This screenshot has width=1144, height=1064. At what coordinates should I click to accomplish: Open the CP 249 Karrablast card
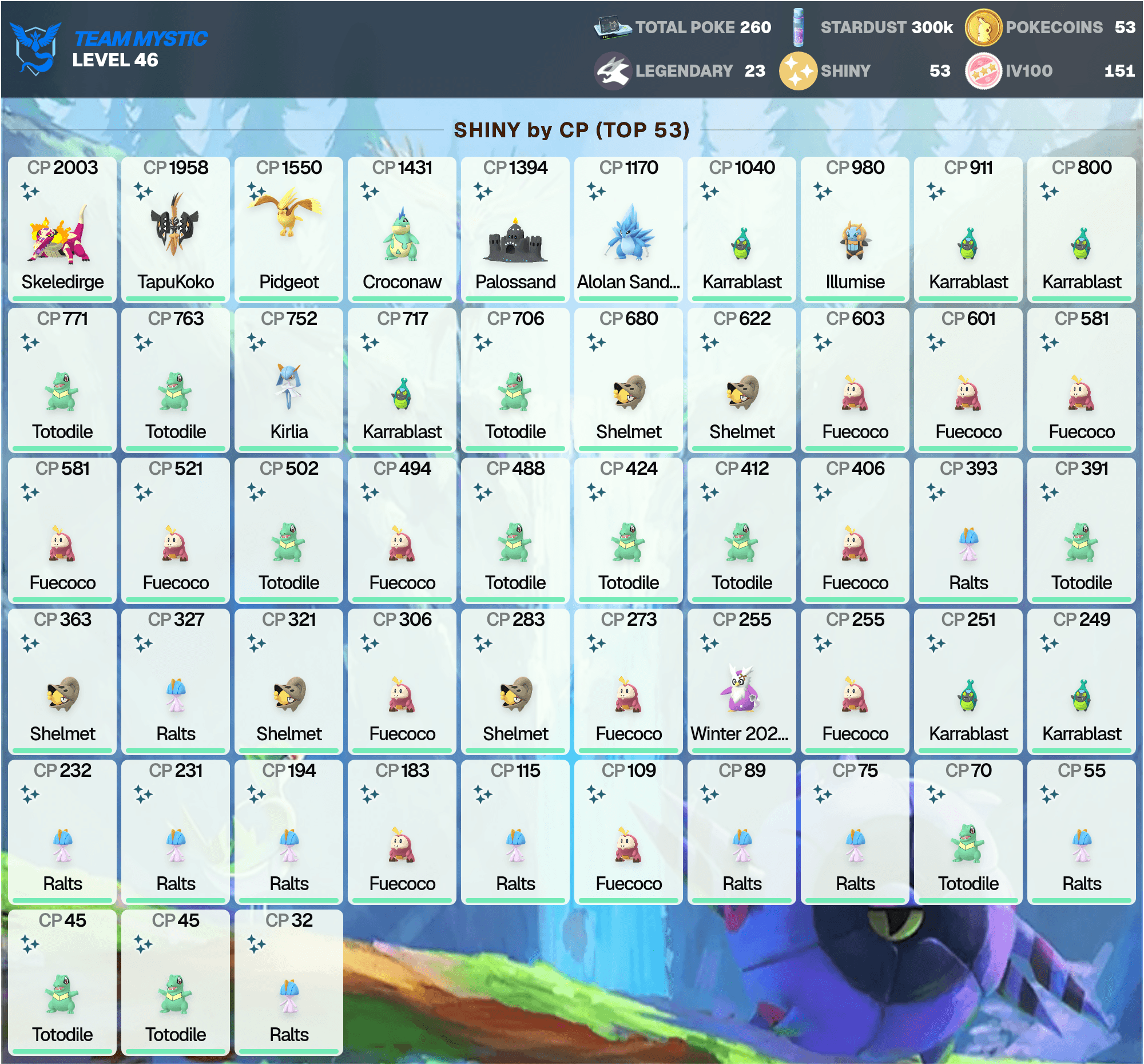[x=1082, y=682]
